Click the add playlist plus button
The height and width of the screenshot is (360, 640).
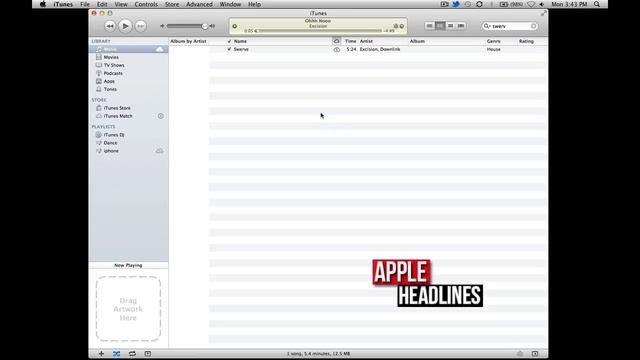pyautogui.click(x=101, y=354)
